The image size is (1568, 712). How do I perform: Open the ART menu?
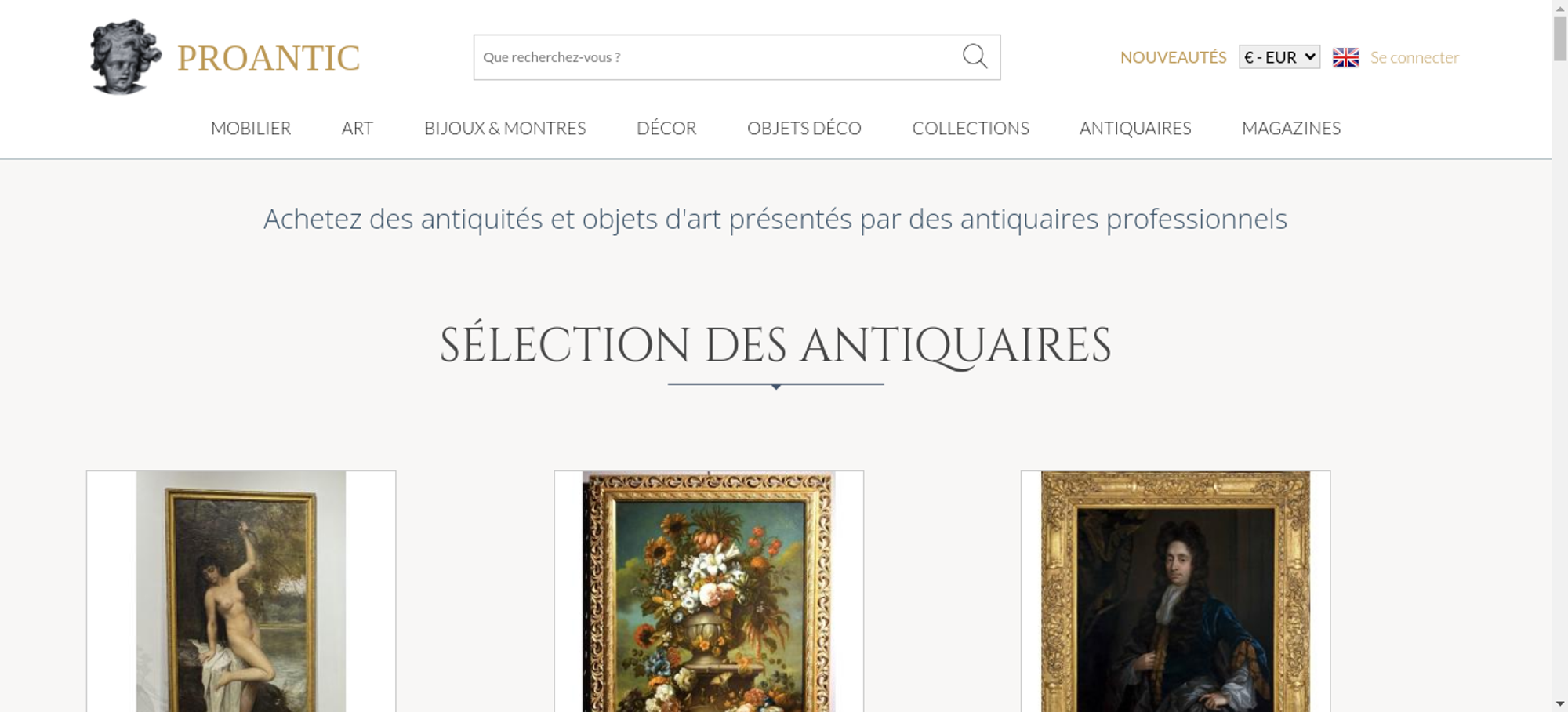pos(358,128)
